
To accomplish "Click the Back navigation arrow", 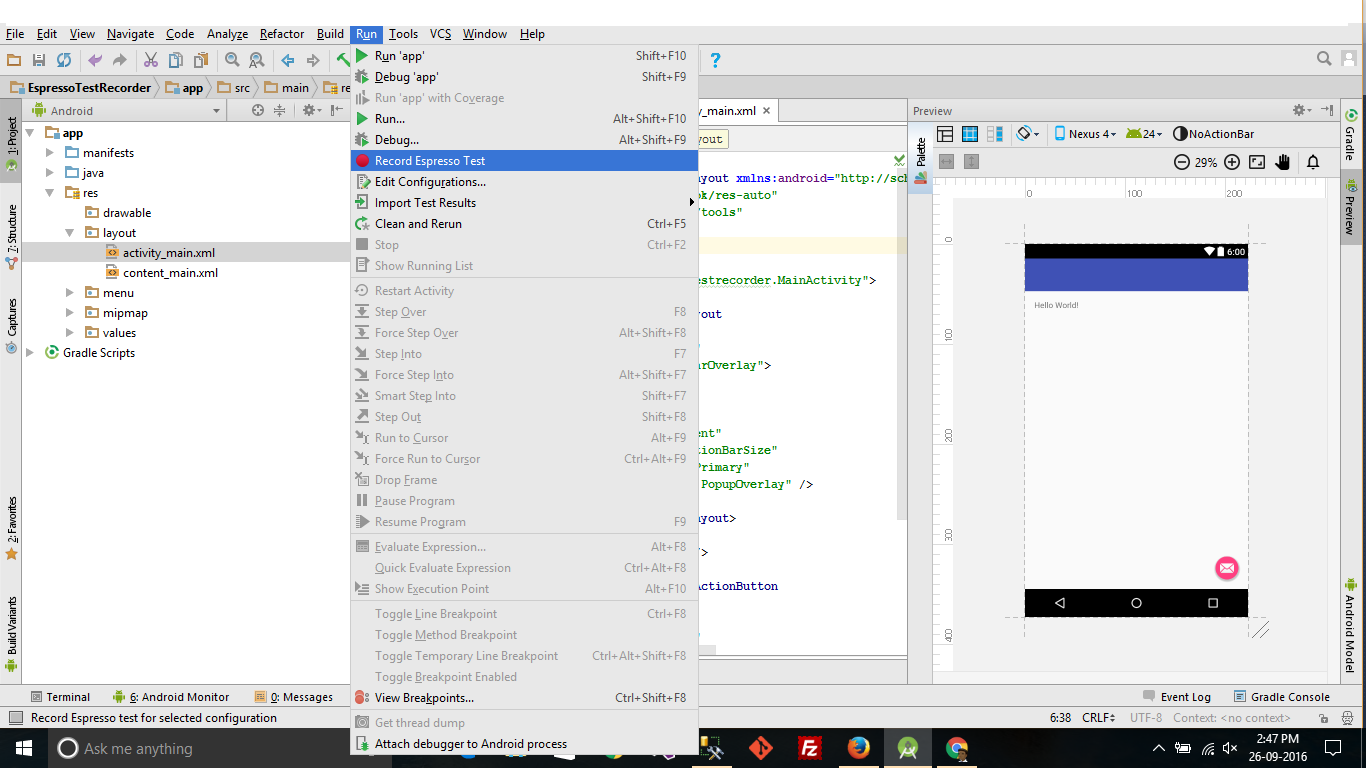I will pyautogui.click(x=288, y=60).
